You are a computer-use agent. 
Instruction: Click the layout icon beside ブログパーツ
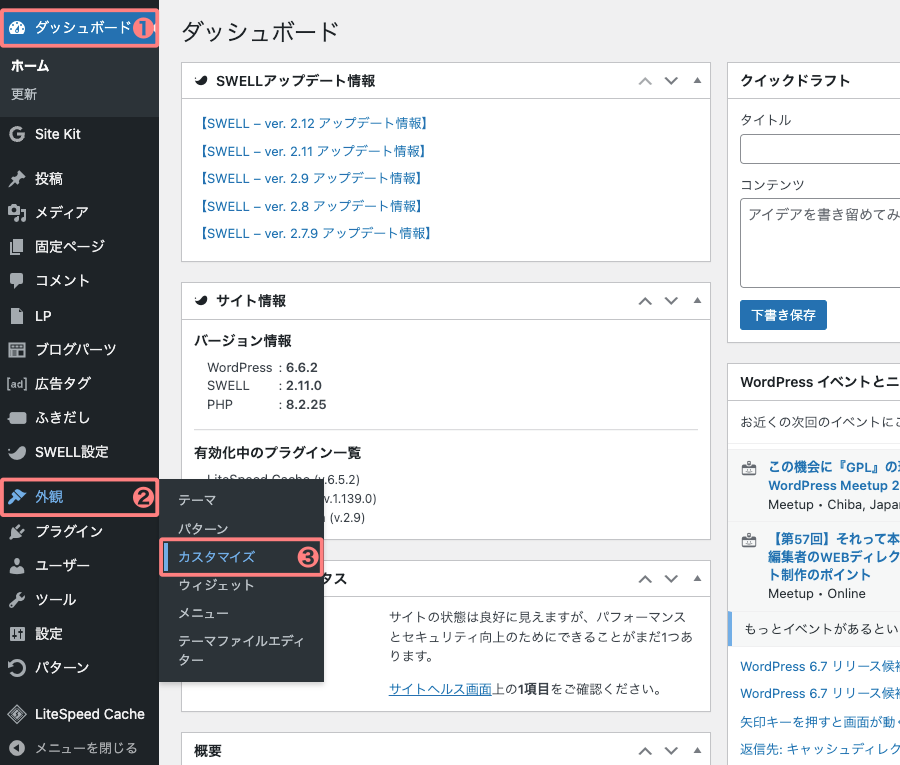click(x=17, y=350)
